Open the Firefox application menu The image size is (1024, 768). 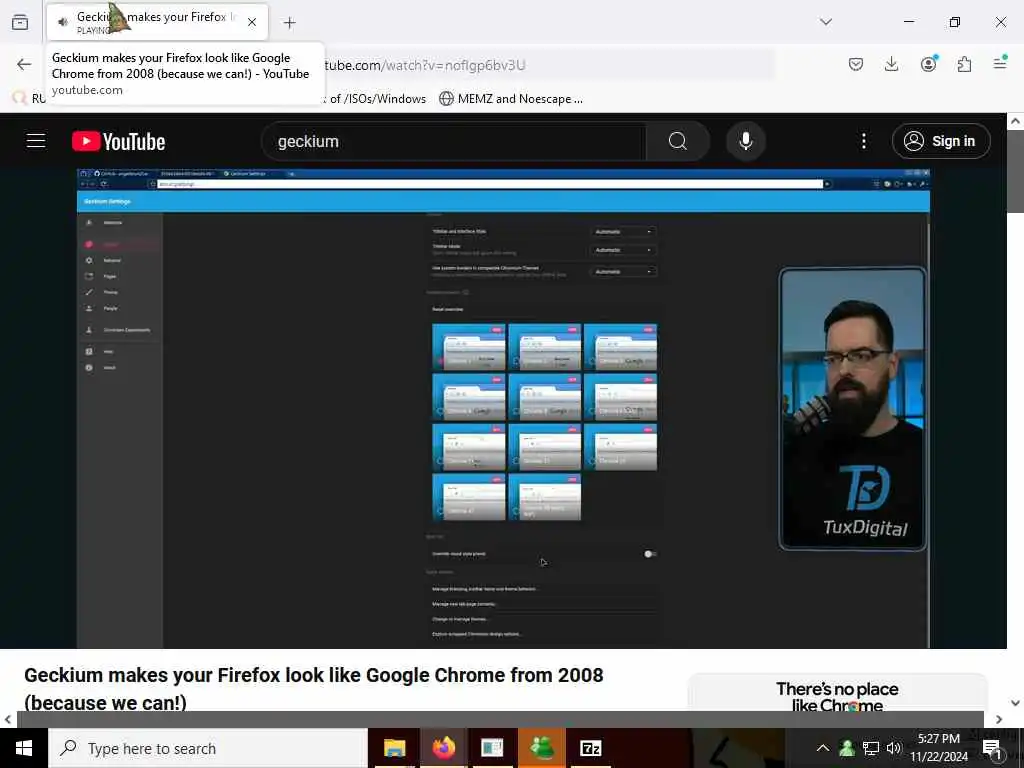(x=1000, y=63)
